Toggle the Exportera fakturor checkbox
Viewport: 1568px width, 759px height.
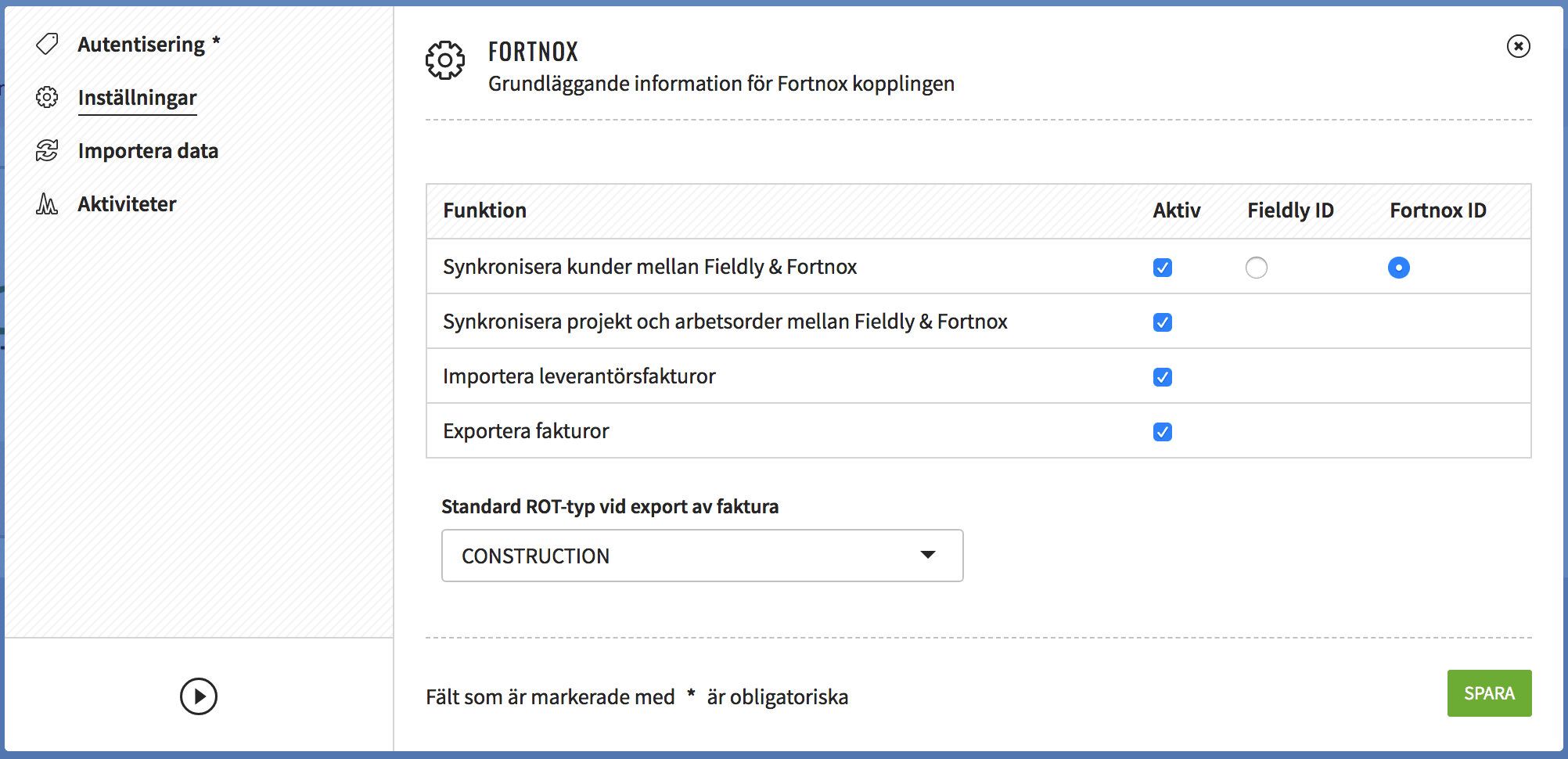(x=1163, y=432)
